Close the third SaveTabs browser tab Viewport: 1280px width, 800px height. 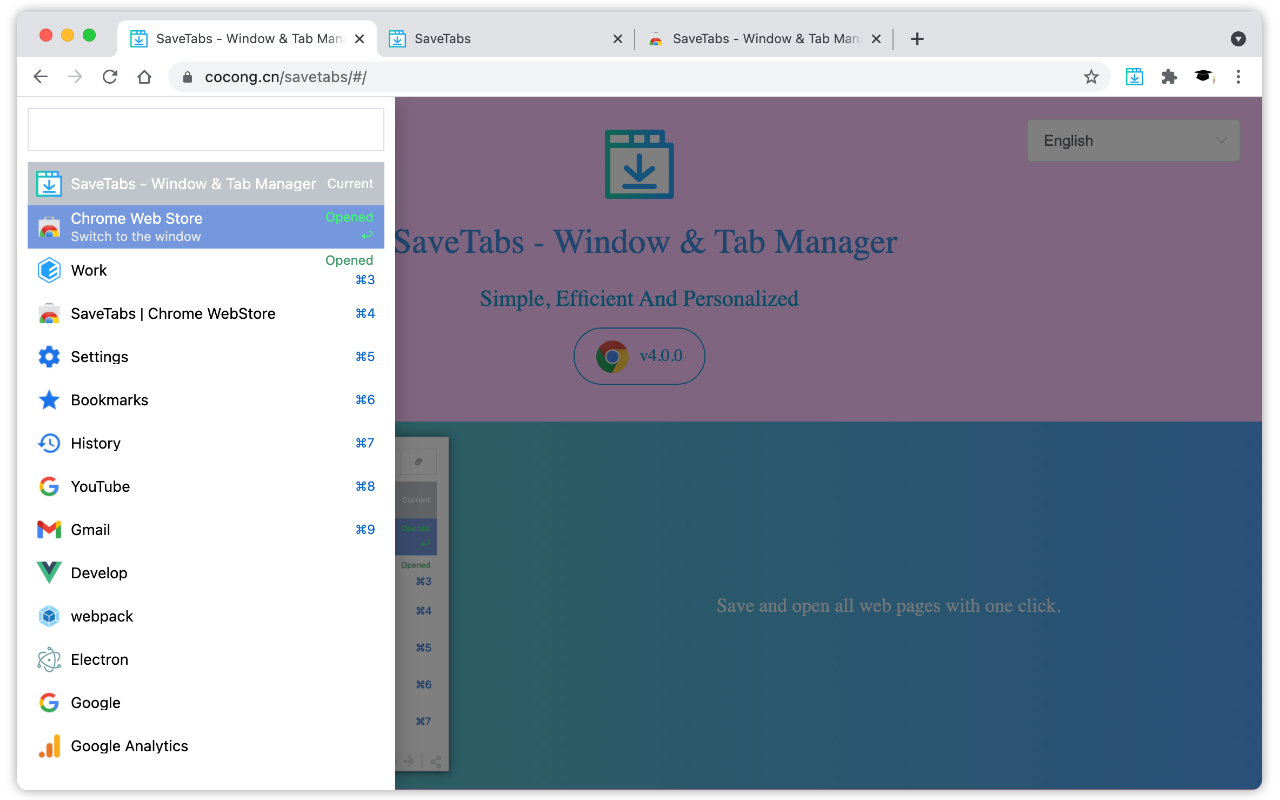point(876,39)
